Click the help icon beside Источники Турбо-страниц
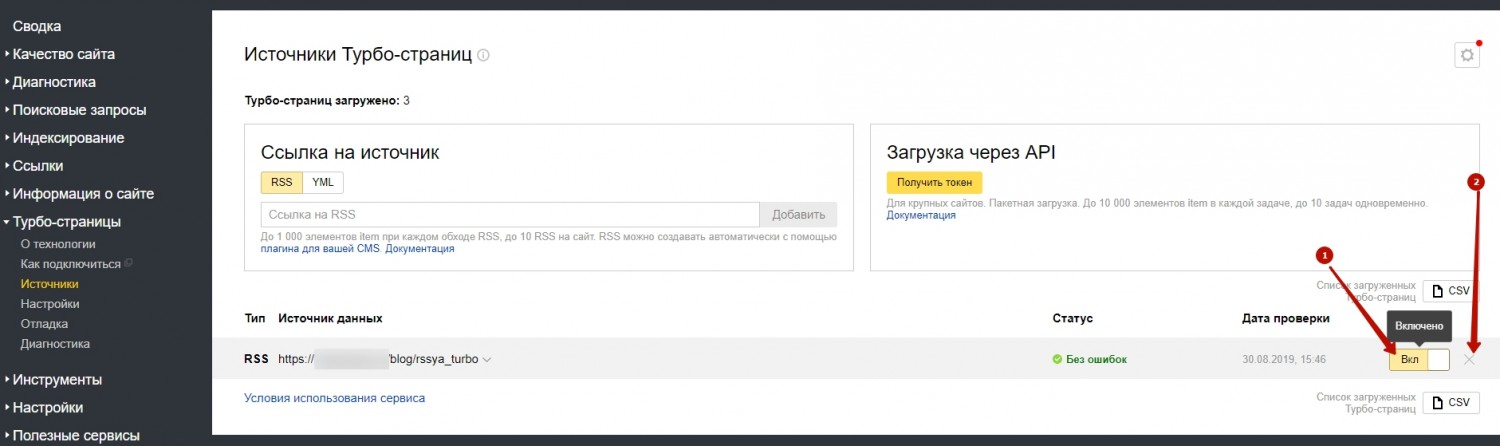Viewport: 1500px width, 446px height. [x=484, y=55]
